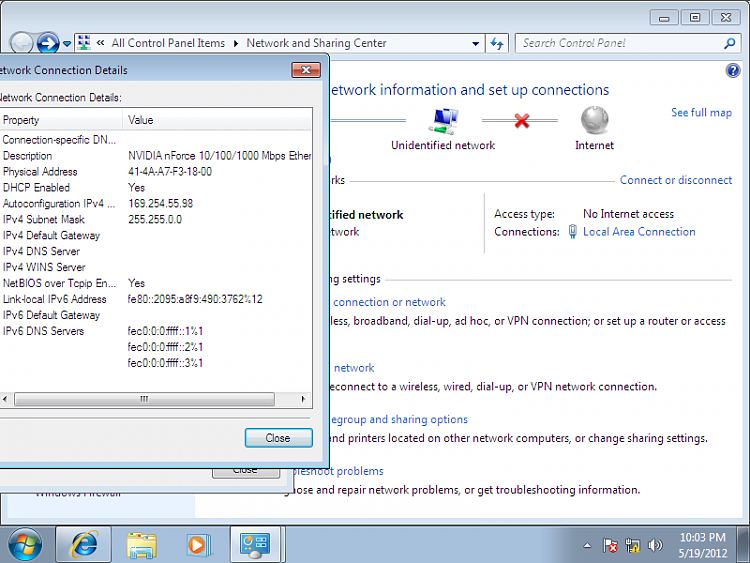Click the Close button in details dialog
Screen dimensions: 750x563
point(278,438)
